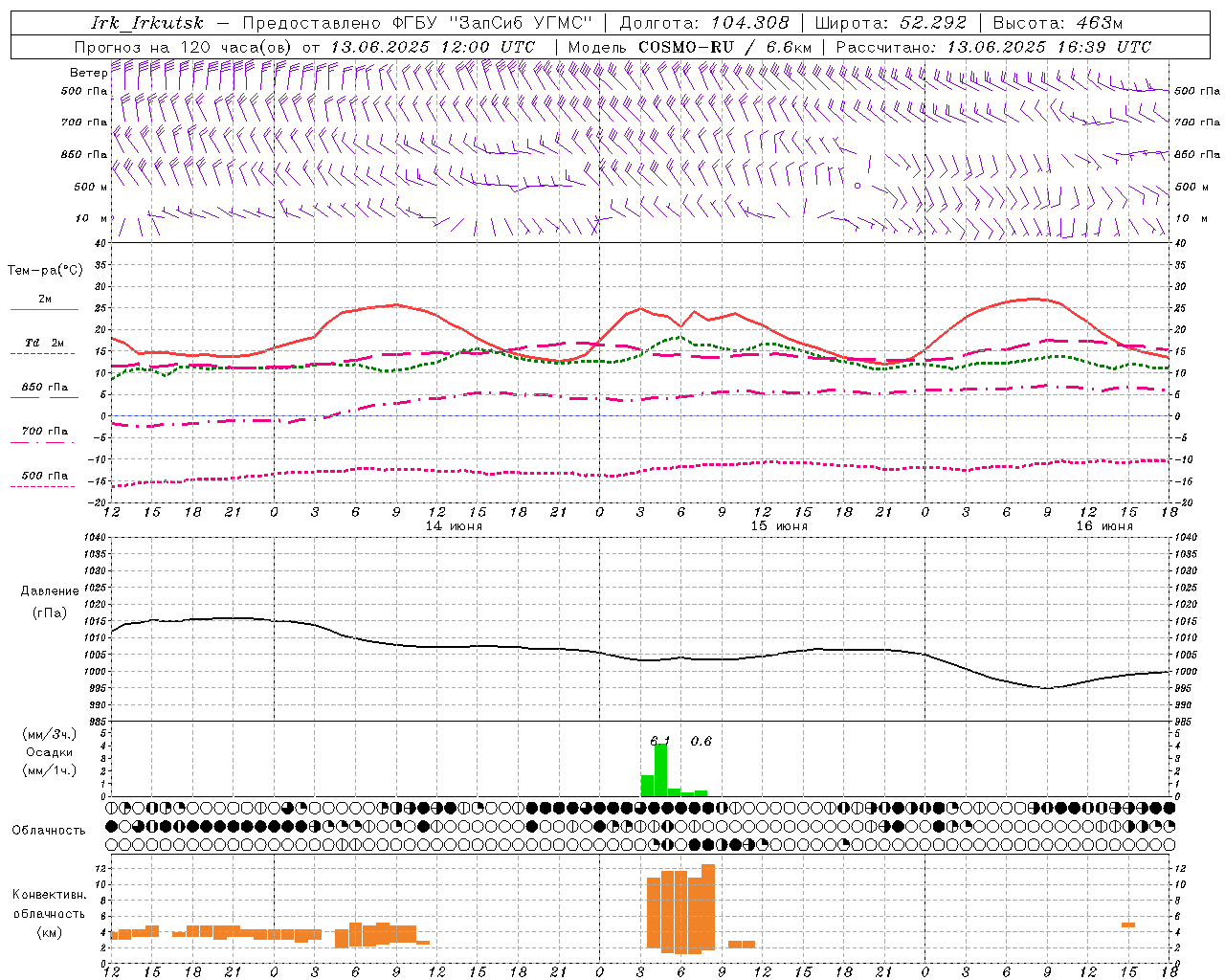The image size is (1225, 980).
Task: Click the 700 гПа dash-dot legend line sample
Action: (x=44, y=442)
